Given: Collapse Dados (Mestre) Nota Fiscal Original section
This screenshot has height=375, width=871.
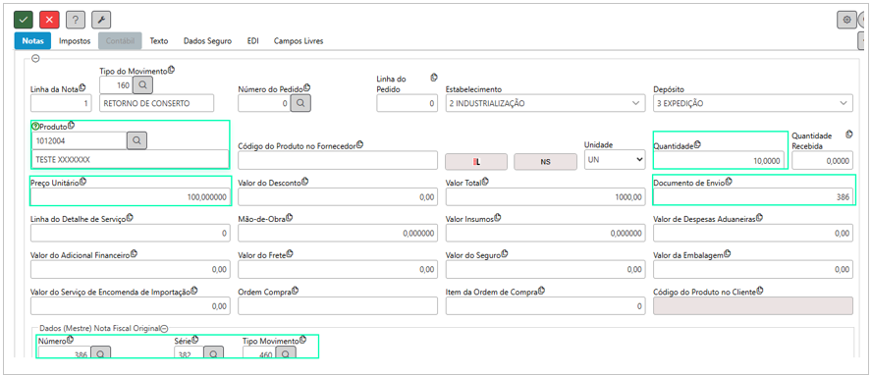Looking at the screenshot, I should click(164, 328).
